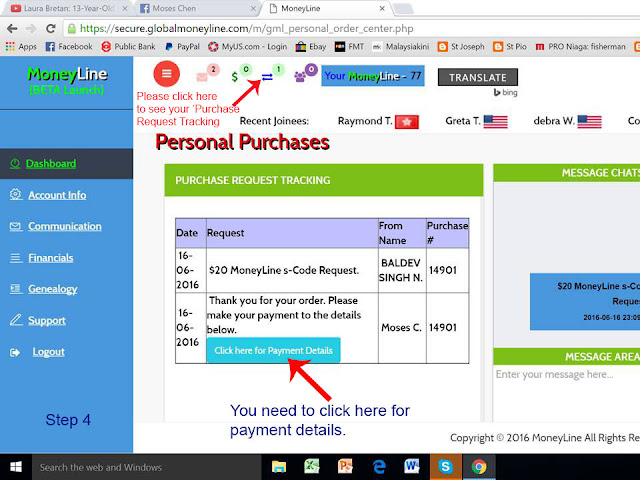Click the Support pencil icon
This screenshot has height=480, width=640.
click(16, 320)
